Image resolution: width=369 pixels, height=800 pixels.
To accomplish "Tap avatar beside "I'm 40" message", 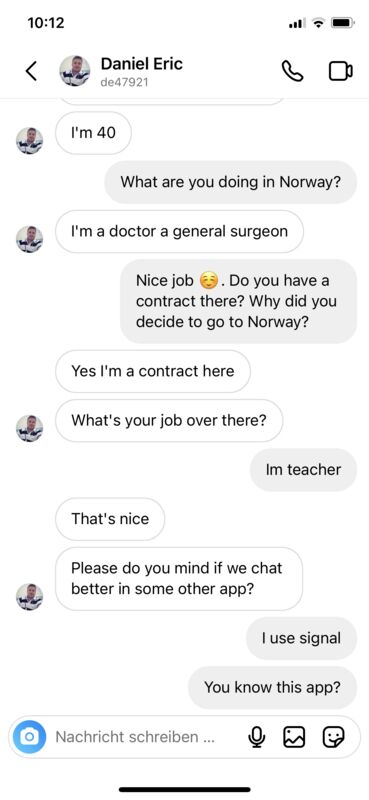I will pos(30,141).
